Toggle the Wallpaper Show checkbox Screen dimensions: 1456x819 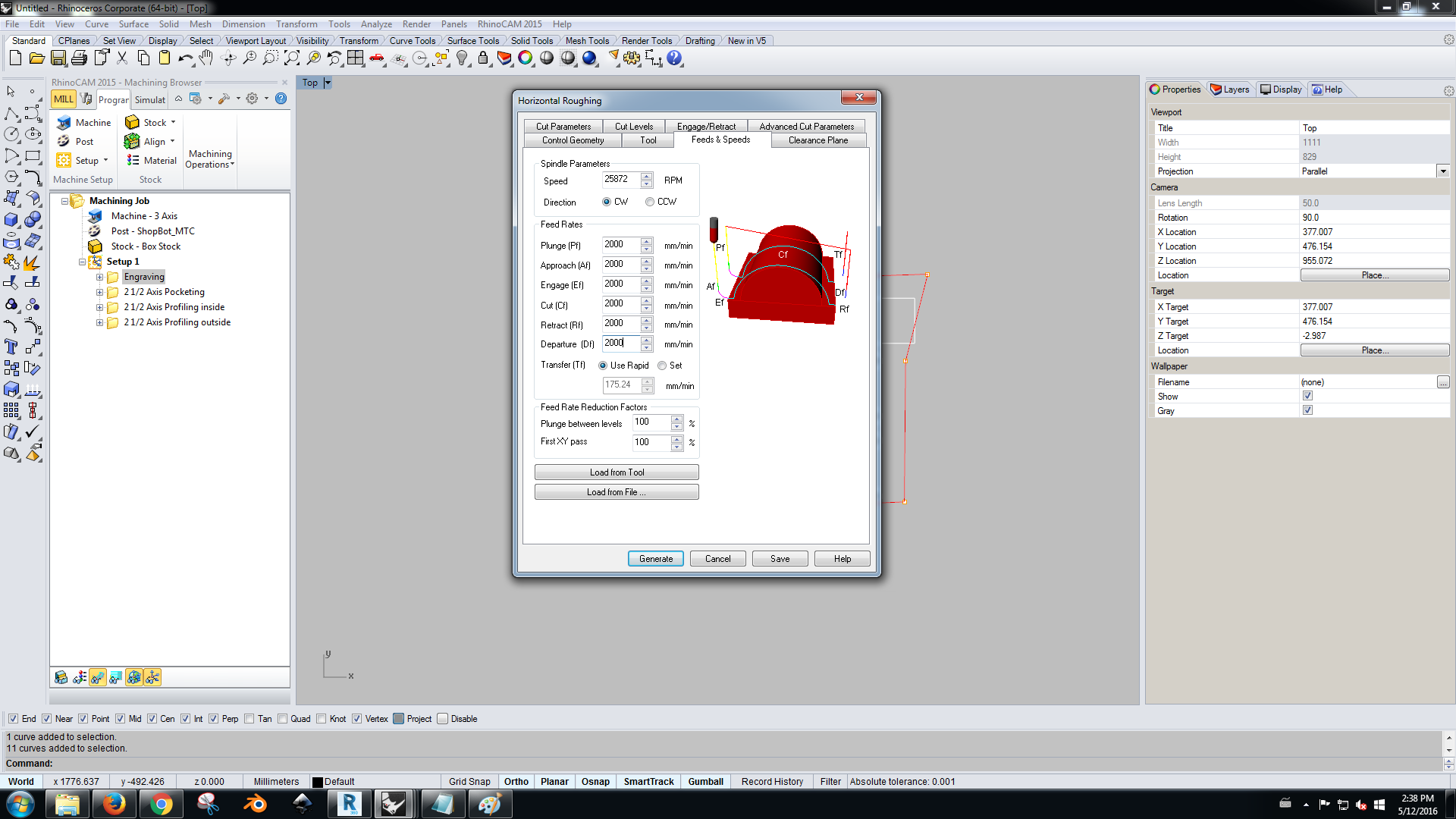click(x=1307, y=396)
